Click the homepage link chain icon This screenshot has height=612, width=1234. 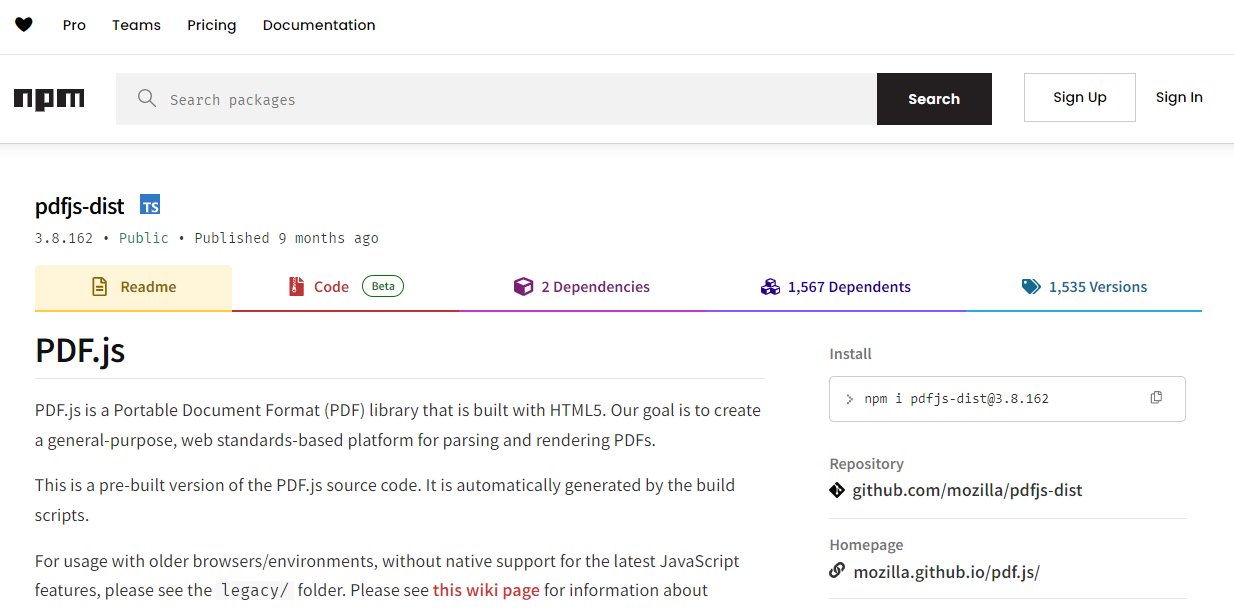point(837,571)
